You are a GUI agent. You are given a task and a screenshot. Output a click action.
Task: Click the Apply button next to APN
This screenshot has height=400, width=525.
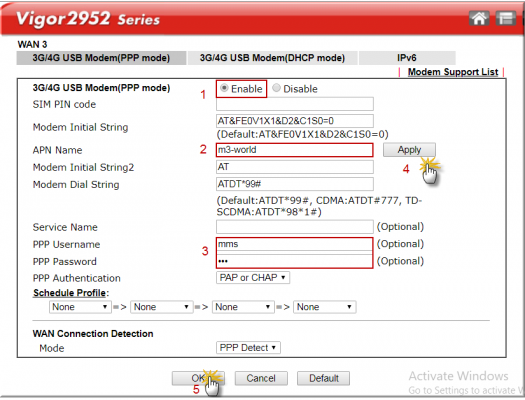409,150
